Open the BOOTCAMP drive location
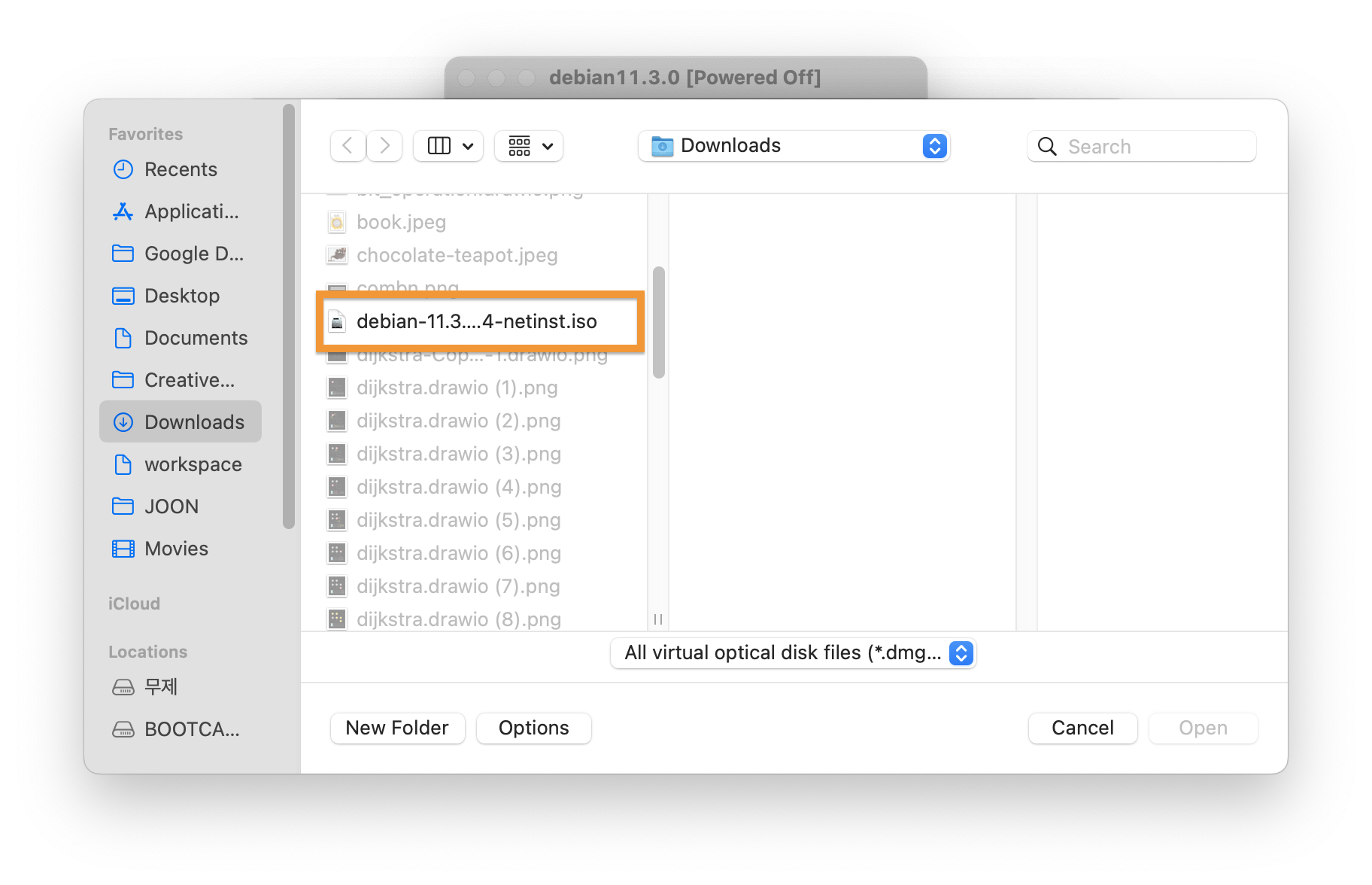The image size is (1372, 885). coord(191,729)
